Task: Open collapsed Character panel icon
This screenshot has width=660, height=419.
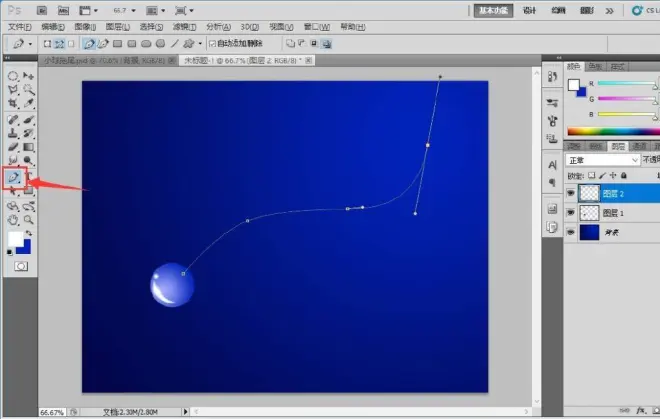Action: pos(552,165)
